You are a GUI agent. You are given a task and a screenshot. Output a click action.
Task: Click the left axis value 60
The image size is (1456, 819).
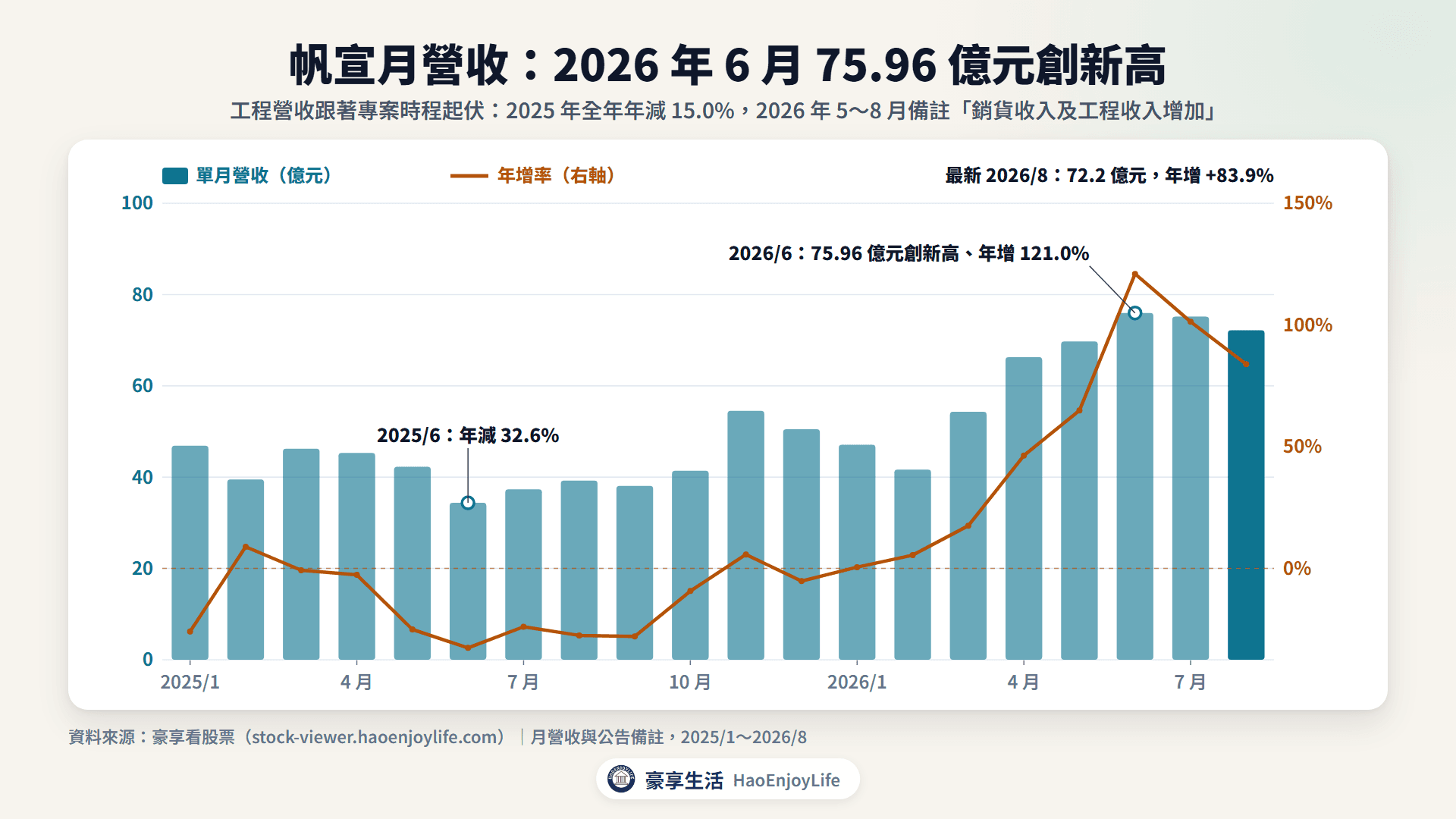click(x=143, y=386)
